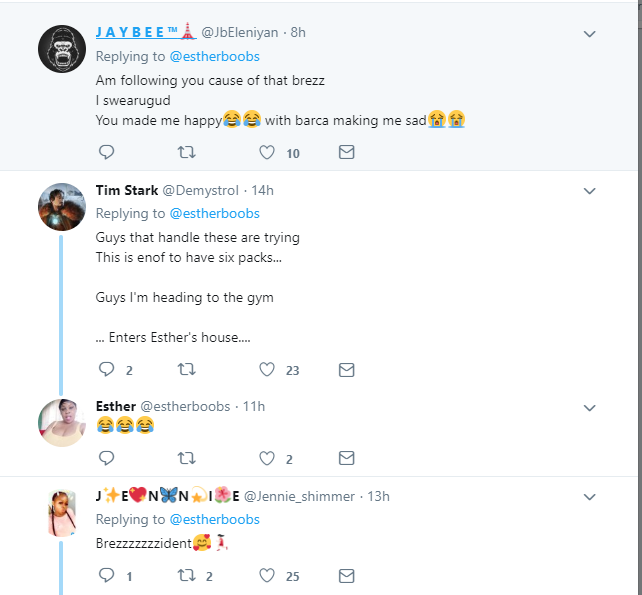This screenshot has width=642, height=595.
Task: Retweet Esther's laughing emoji tweet
Action: pyautogui.click(x=186, y=459)
